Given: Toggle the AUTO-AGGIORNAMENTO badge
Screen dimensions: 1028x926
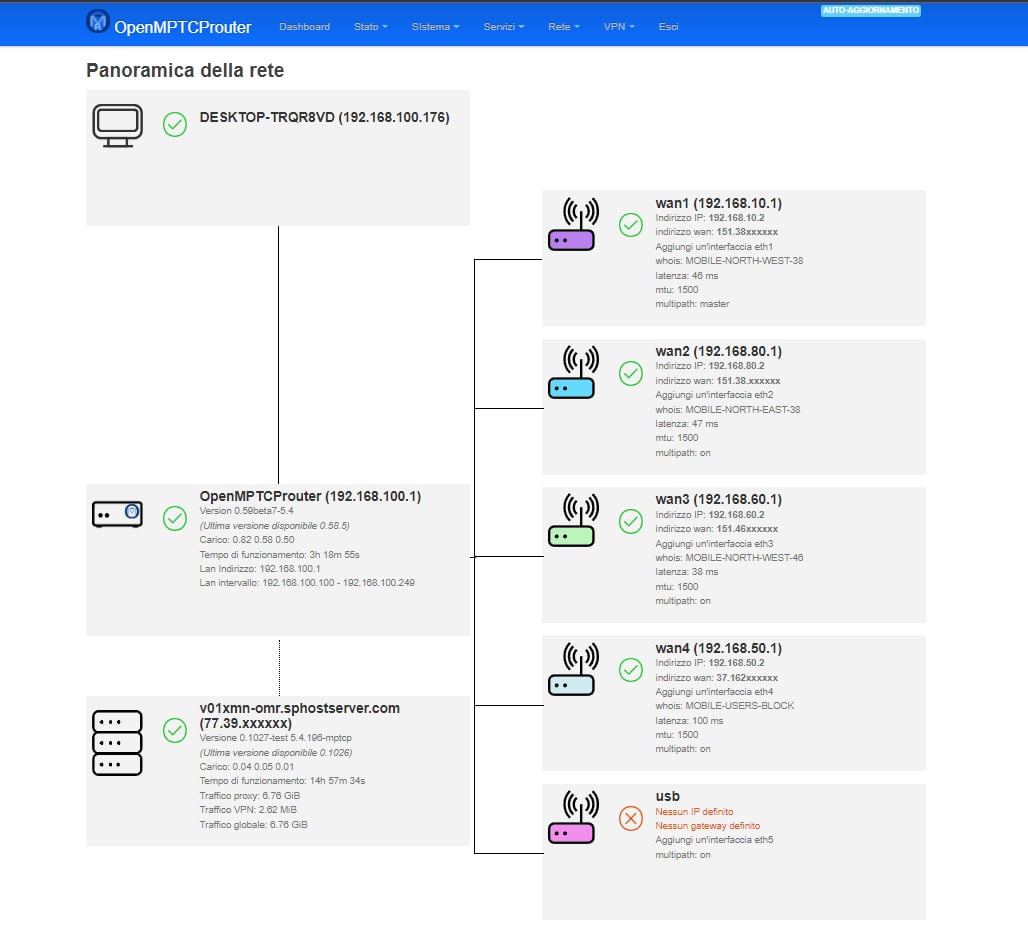Looking at the screenshot, I should pos(871,10).
